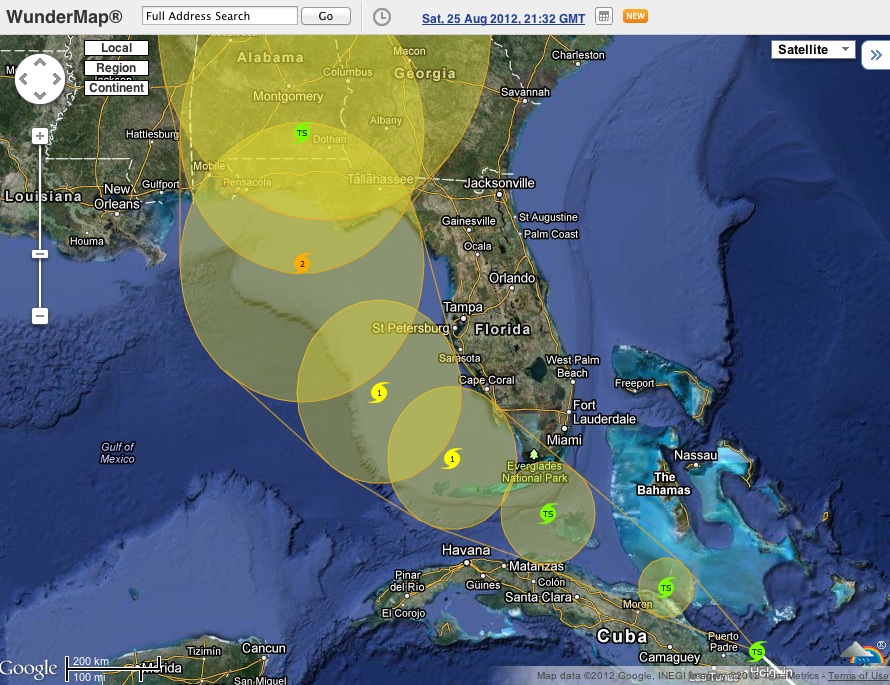Switch to Local zoom level
The height and width of the screenshot is (685, 890).
point(116,48)
